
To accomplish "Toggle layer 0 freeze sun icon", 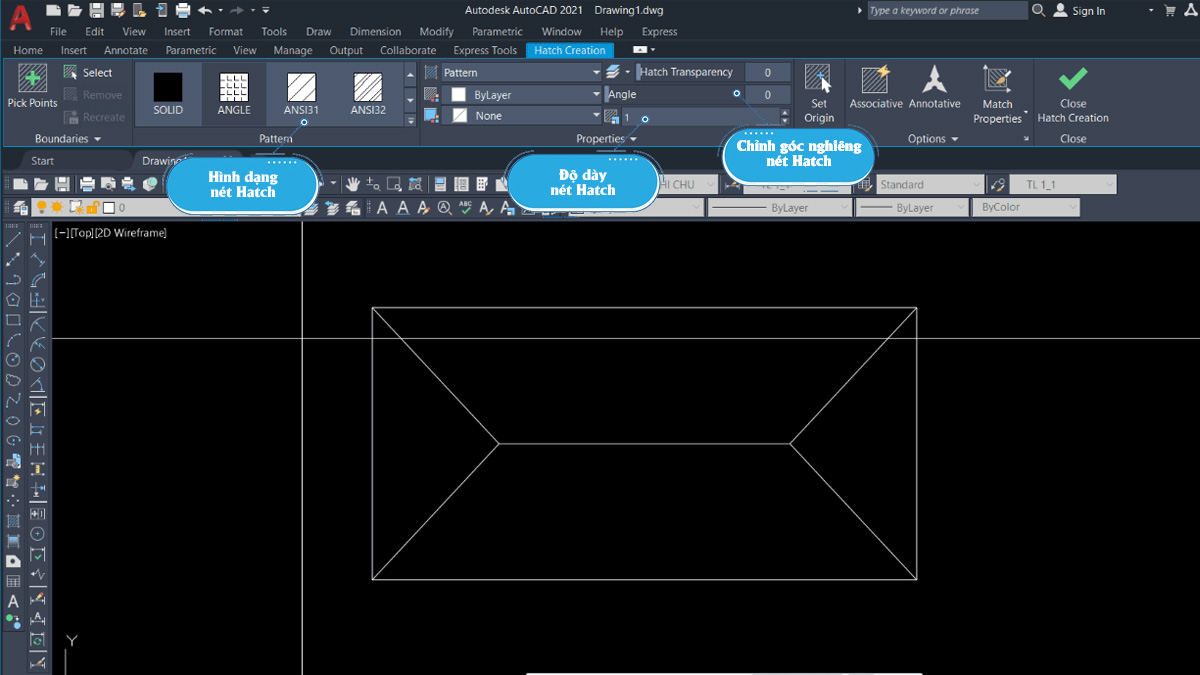I will point(57,207).
